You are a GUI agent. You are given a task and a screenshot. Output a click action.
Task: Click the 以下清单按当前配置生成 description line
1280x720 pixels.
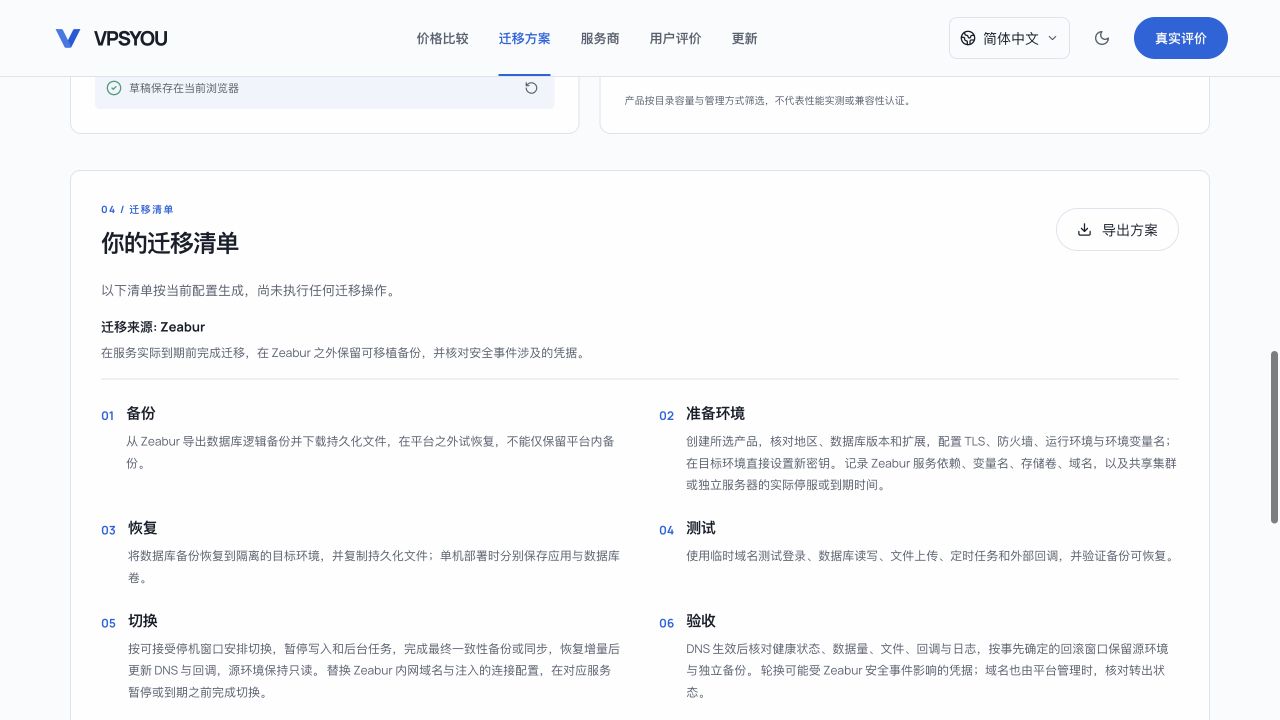click(250, 291)
